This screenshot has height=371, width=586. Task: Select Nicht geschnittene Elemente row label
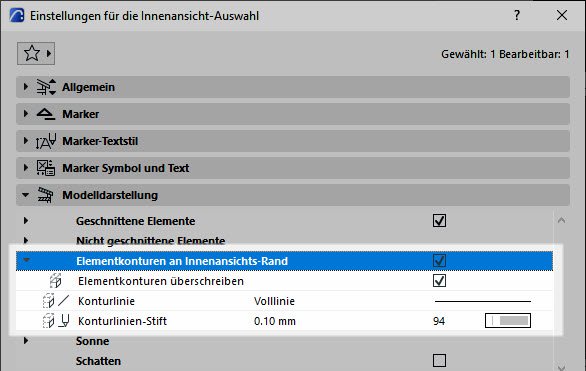tap(150, 241)
